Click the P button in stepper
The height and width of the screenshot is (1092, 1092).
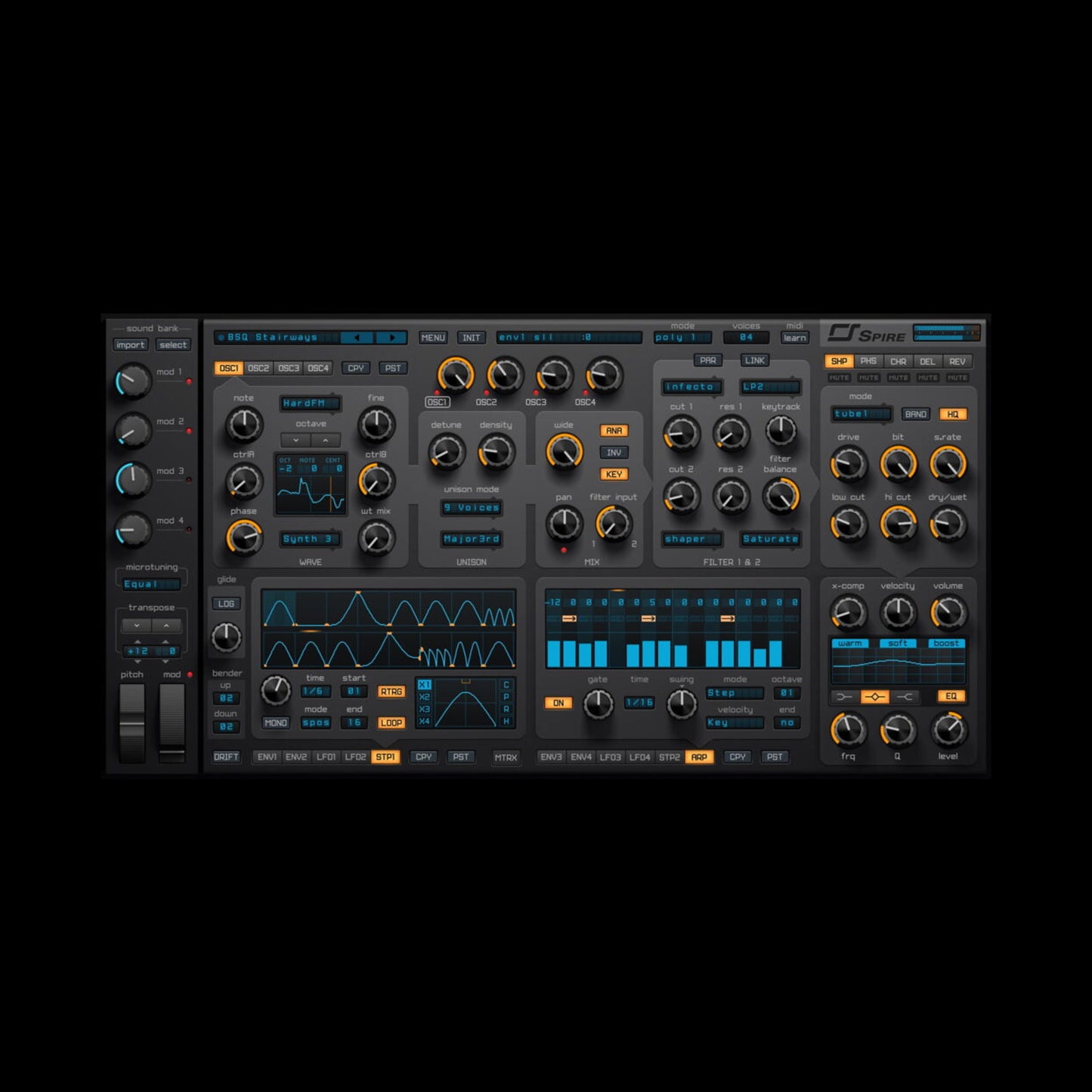[506, 697]
